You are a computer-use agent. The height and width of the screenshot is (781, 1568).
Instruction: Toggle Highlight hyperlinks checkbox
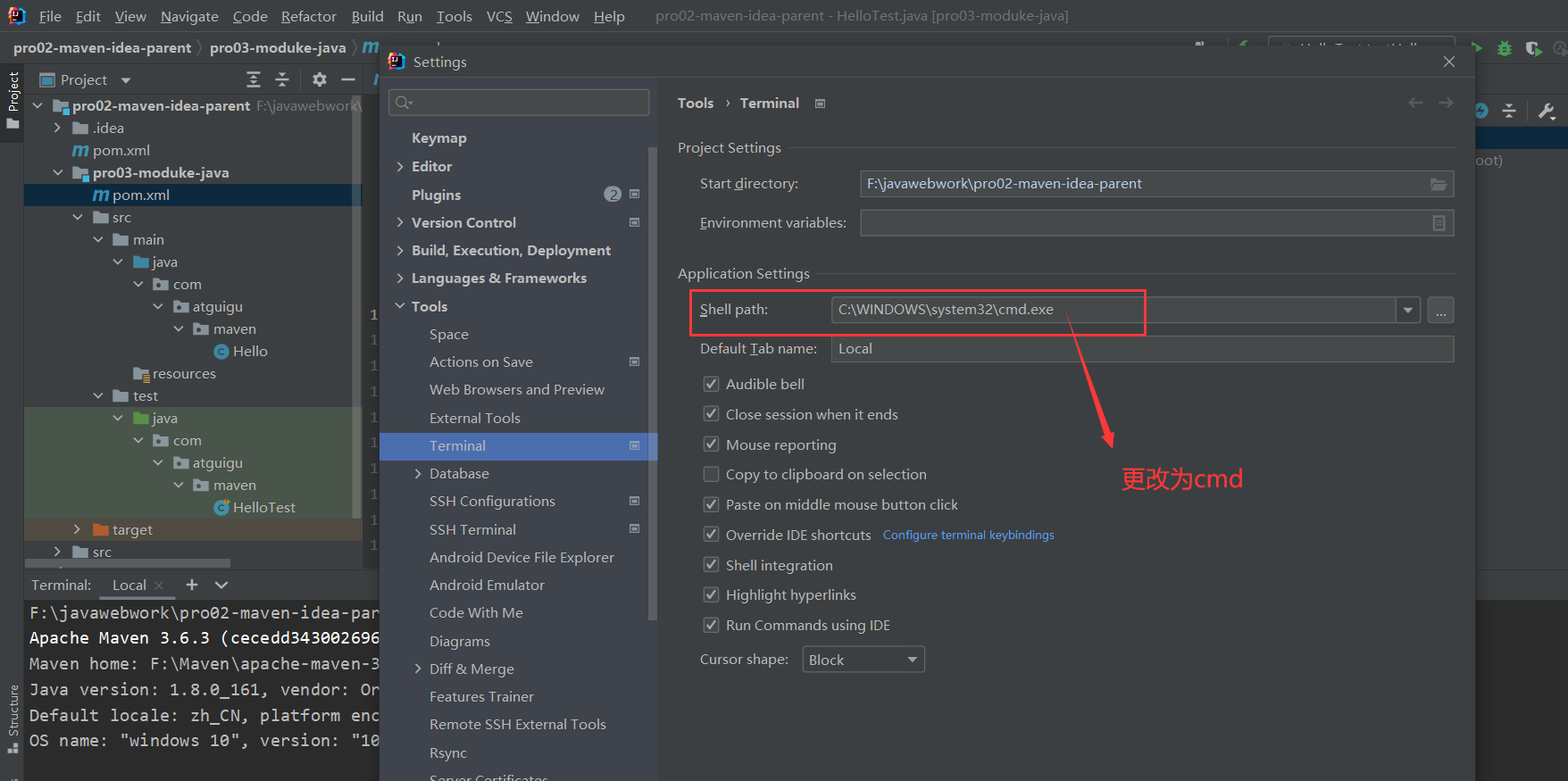coord(711,594)
